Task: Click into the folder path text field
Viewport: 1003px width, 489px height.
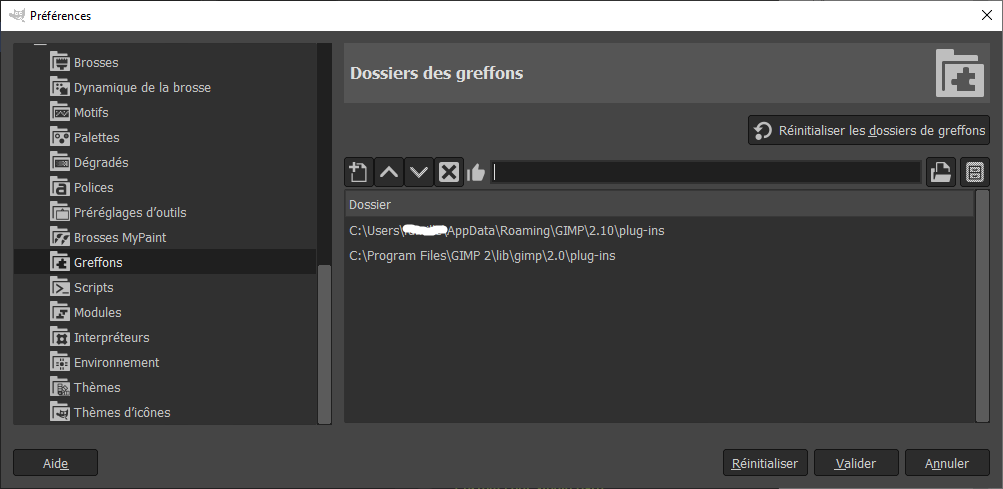Action: [706, 172]
